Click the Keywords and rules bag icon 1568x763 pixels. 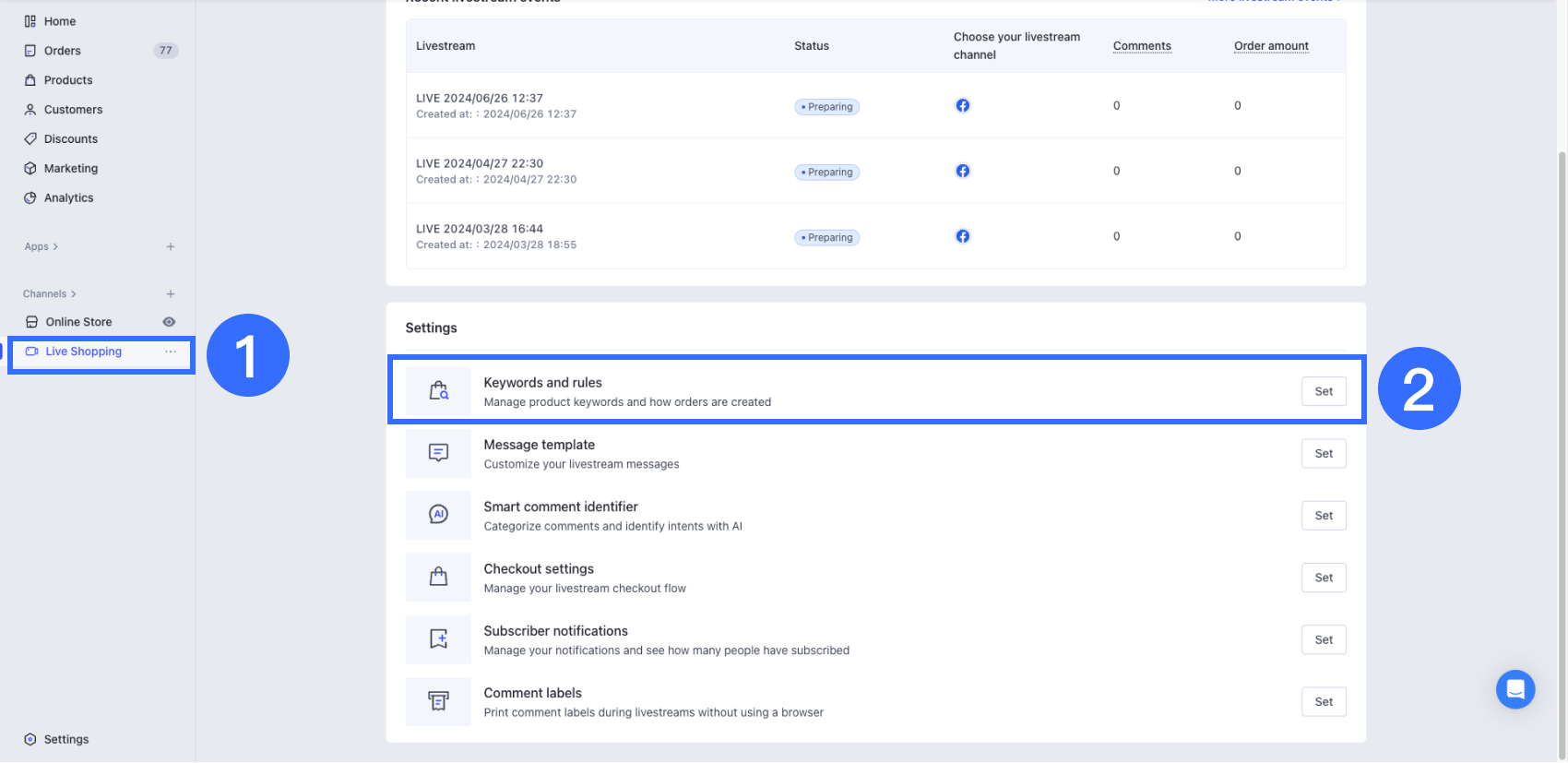coord(438,391)
